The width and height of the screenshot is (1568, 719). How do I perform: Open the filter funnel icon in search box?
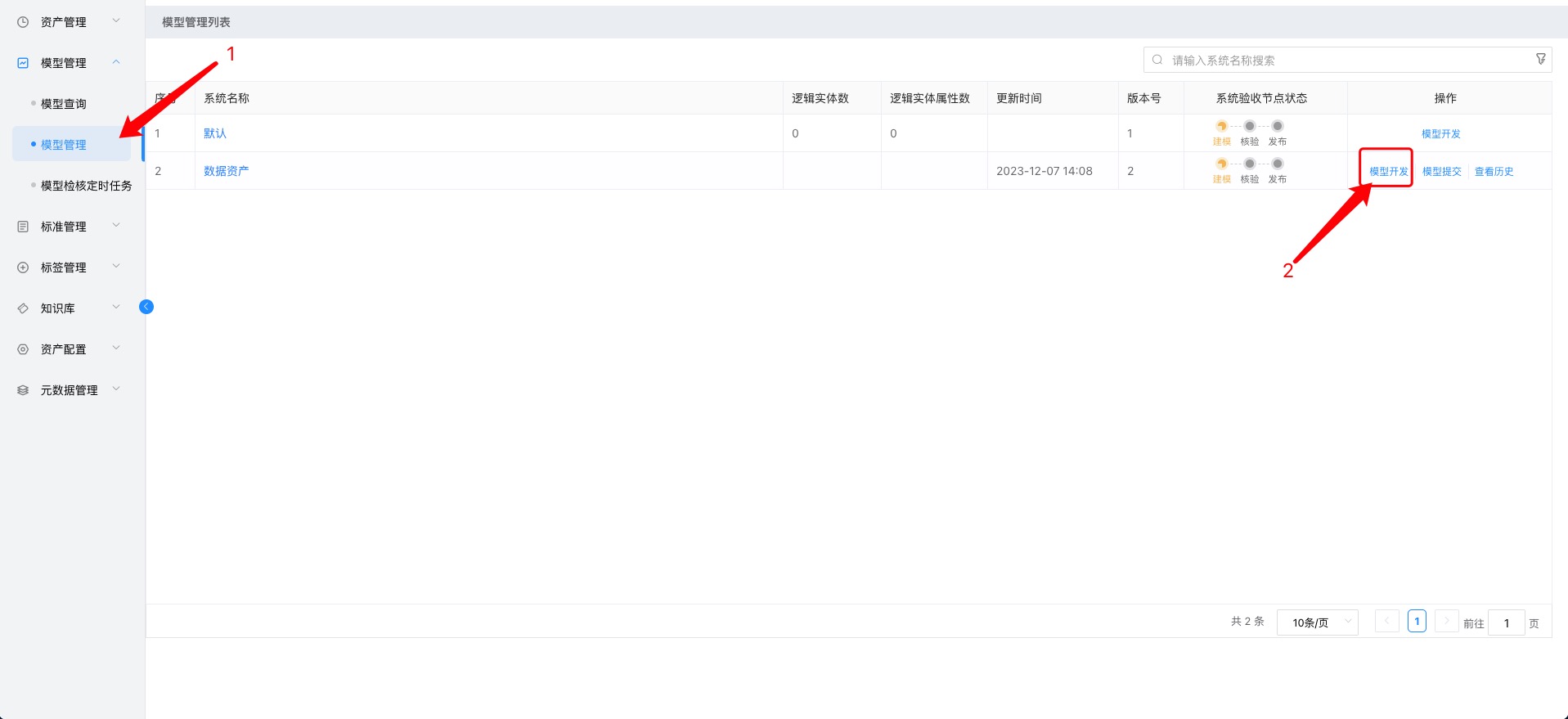pyautogui.click(x=1541, y=59)
